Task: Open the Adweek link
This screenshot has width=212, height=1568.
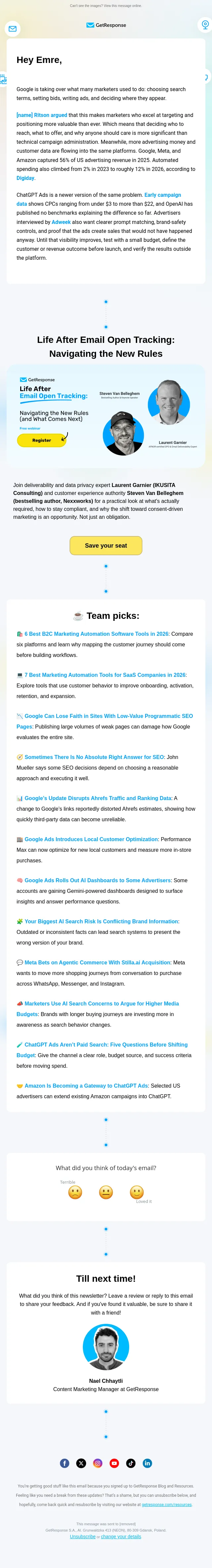Action: (61, 222)
